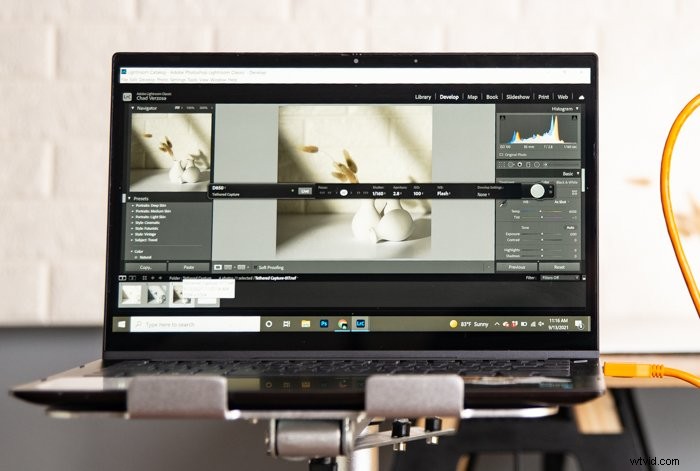Open the weather widget showing 83°F Sunny

pos(469,324)
